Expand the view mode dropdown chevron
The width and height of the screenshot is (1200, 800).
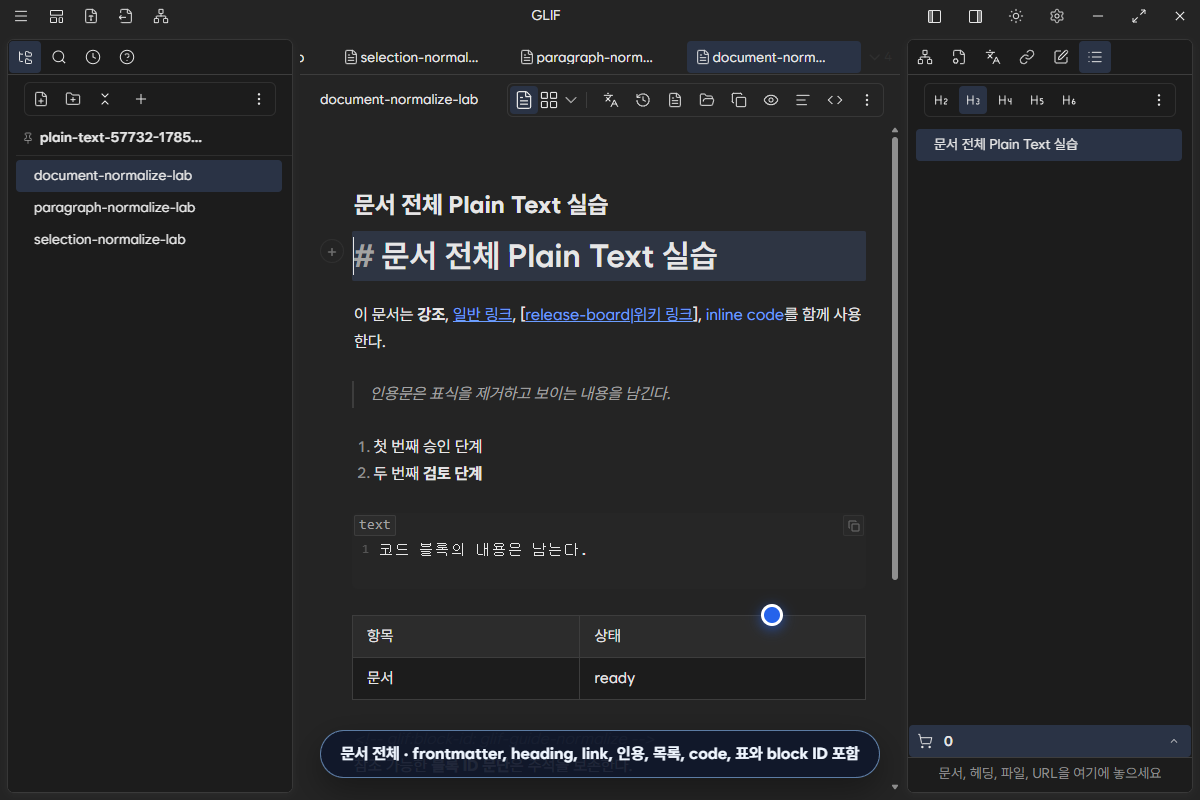[x=571, y=100]
